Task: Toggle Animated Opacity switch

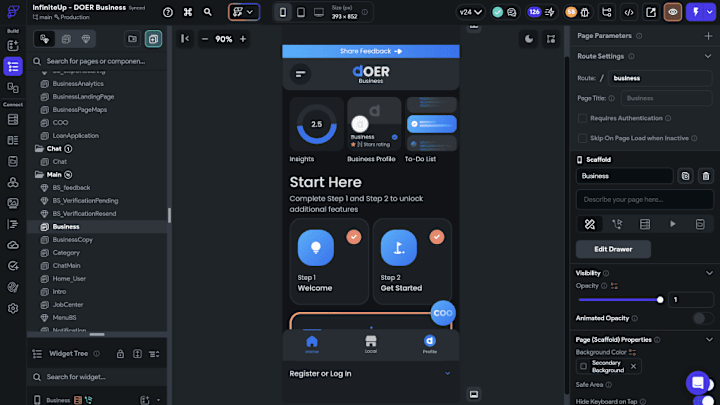Action: point(703,318)
